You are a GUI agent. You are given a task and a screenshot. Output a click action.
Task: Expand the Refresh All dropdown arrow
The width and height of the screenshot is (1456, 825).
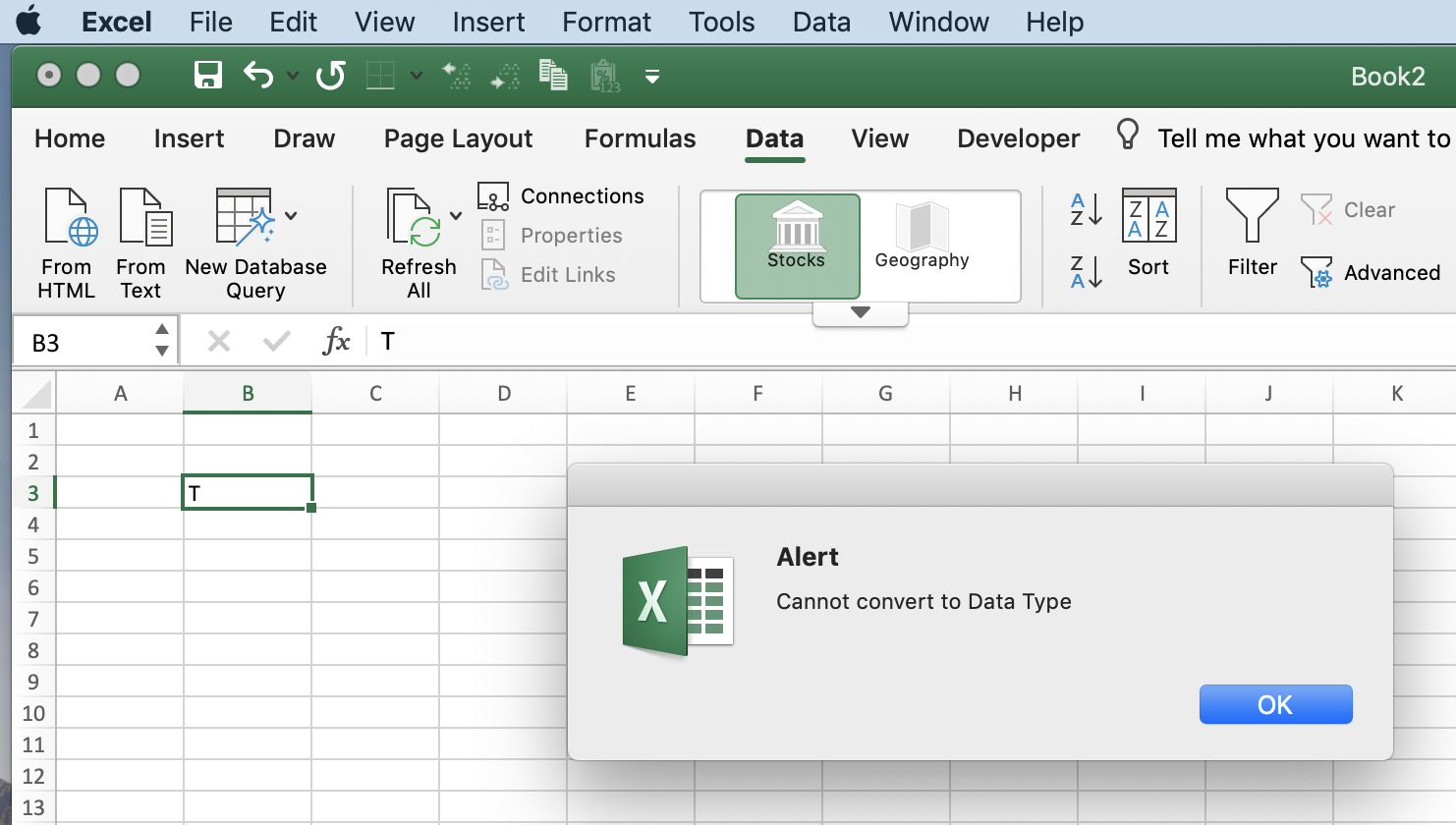tap(456, 216)
